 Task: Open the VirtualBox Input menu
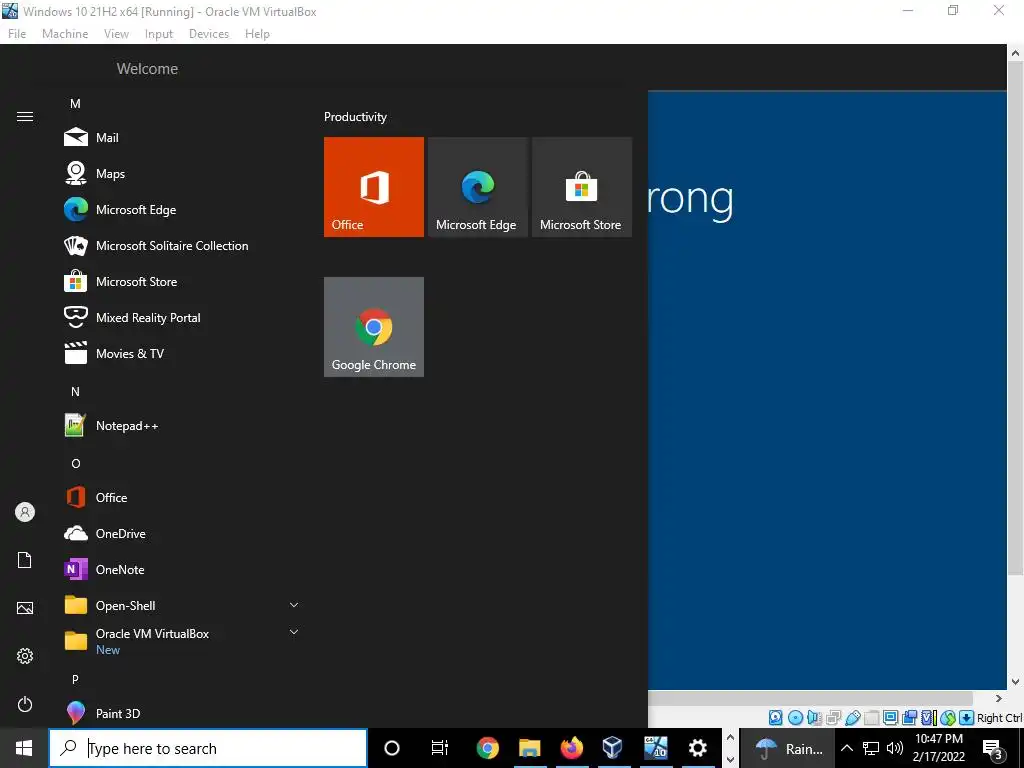(159, 34)
